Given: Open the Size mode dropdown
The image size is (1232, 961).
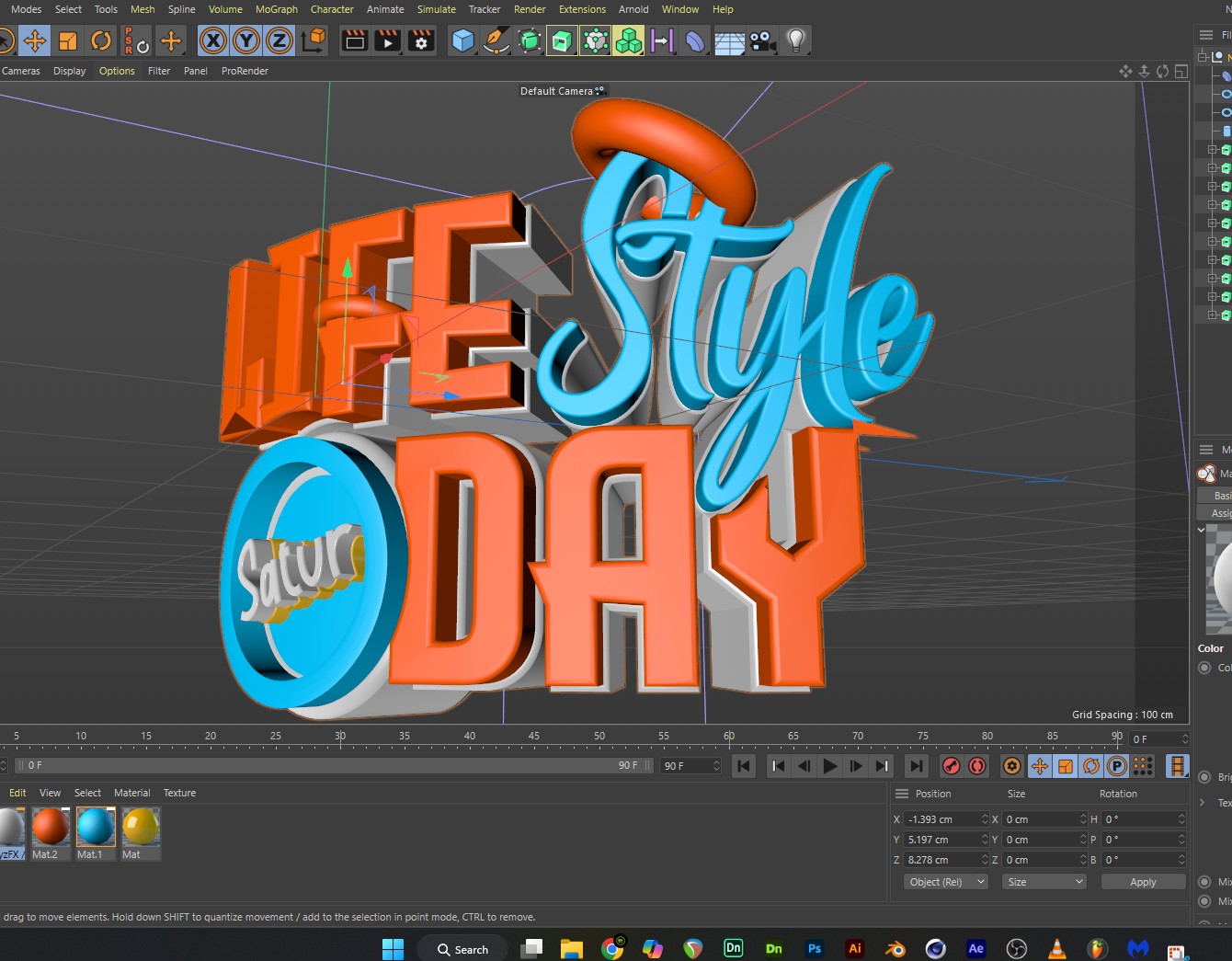Looking at the screenshot, I should [1044, 882].
